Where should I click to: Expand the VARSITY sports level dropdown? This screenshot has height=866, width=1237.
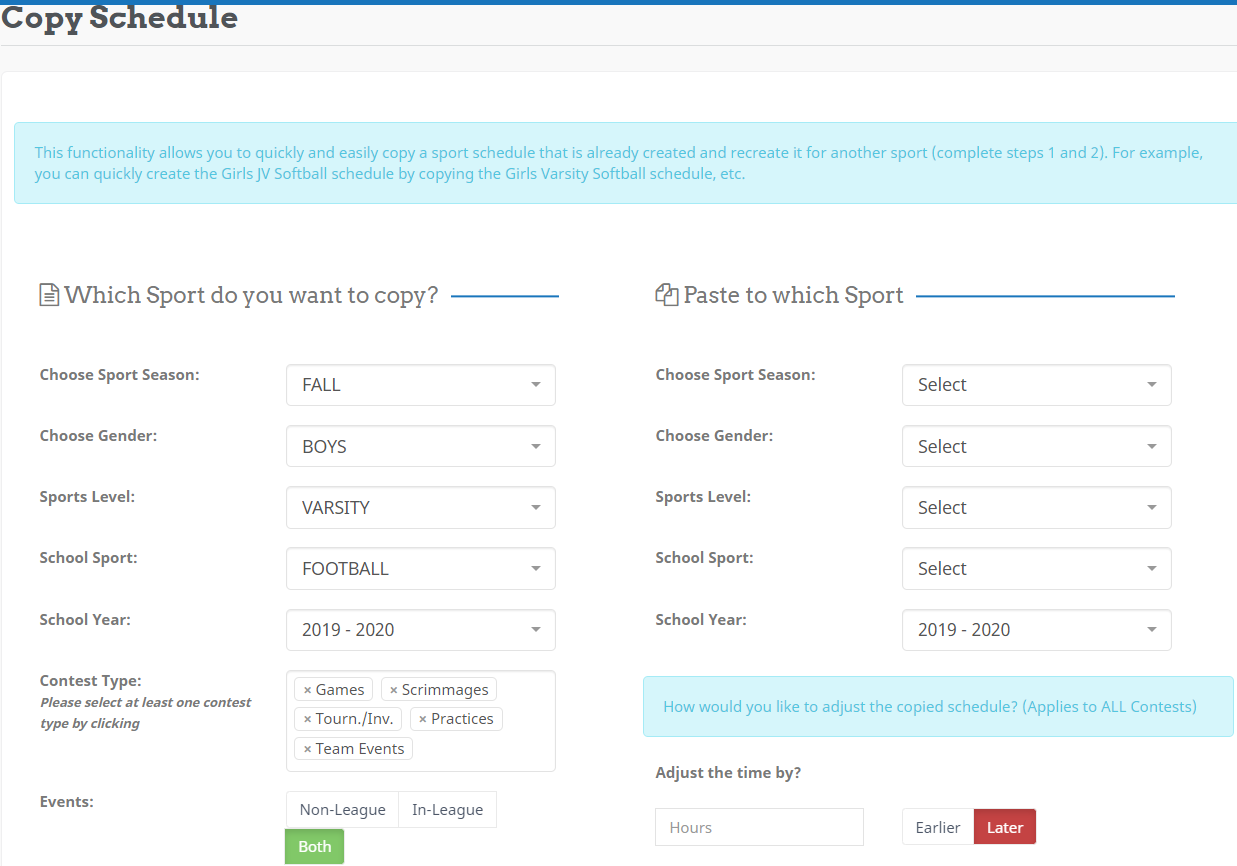coord(420,508)
